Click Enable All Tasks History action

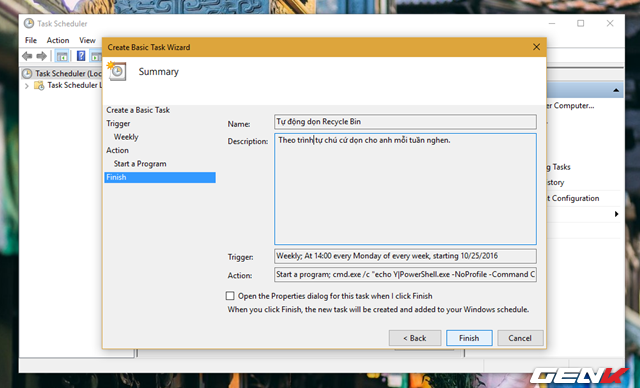pos(556,182)
